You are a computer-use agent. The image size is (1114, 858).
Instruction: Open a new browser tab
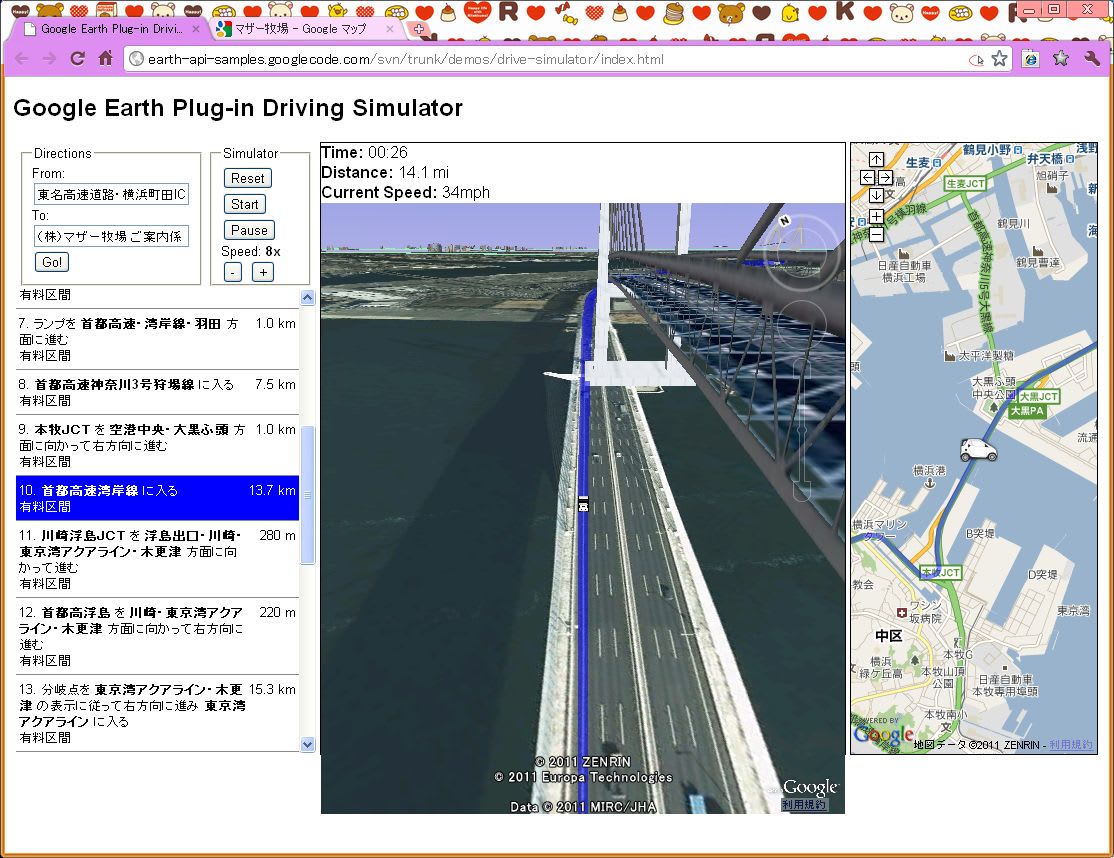point(419,29)
